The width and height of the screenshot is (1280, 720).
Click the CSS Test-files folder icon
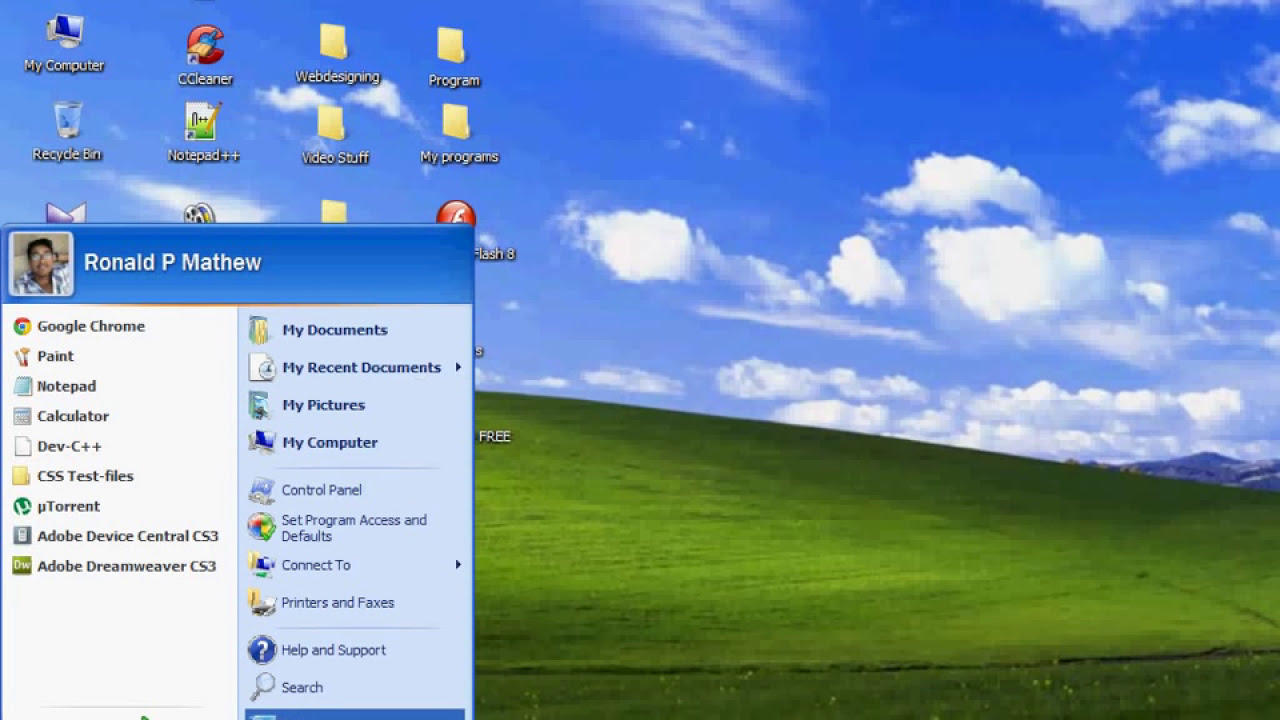pyautogui.click(x=22, y=476)
